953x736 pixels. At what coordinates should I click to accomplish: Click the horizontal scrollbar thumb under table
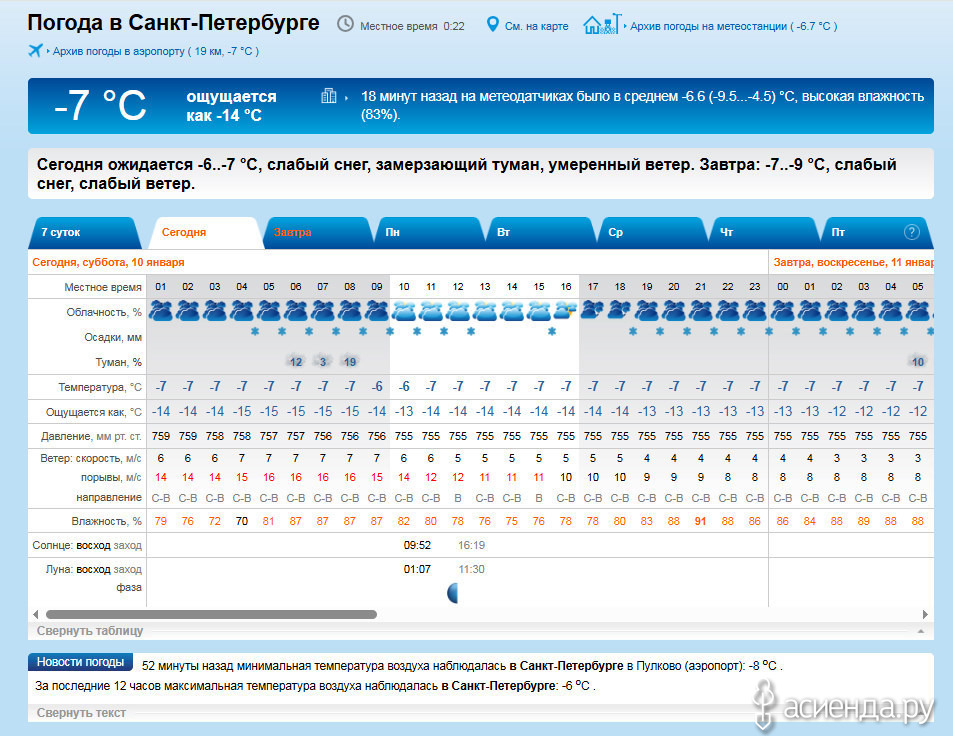210,615
